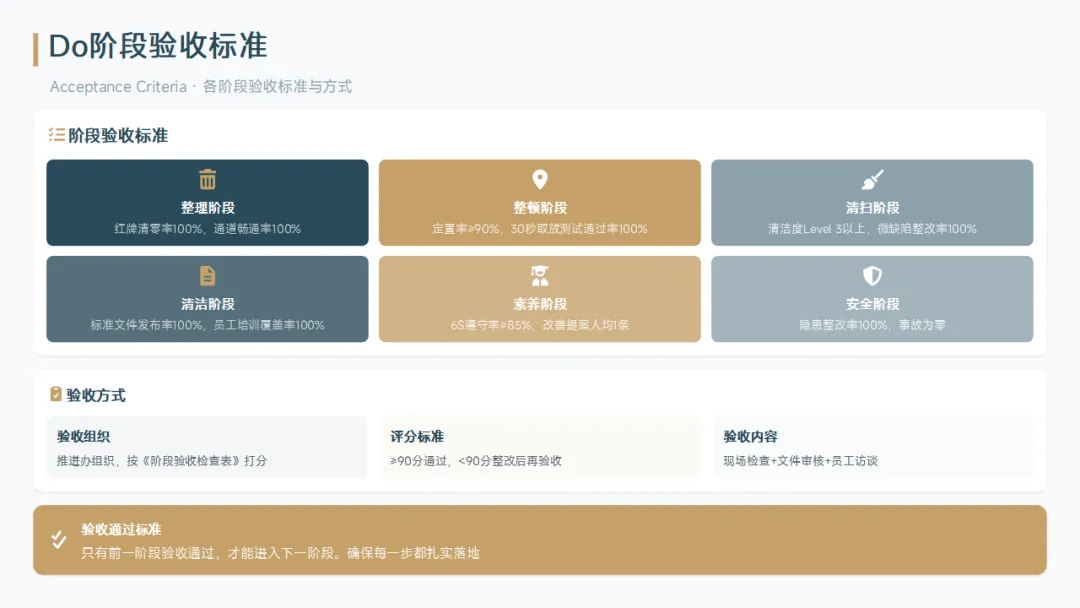Click text 现场检查+文件审核+员工访谈
The width and height of the screenshot is (1080, 608).
point(800,461)
